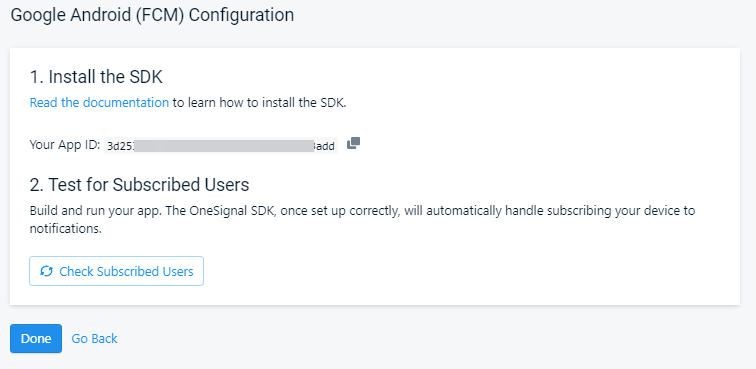Open the Read the documentation link
The width and height of the screenshot is (756, 369).
coord(99,103)
